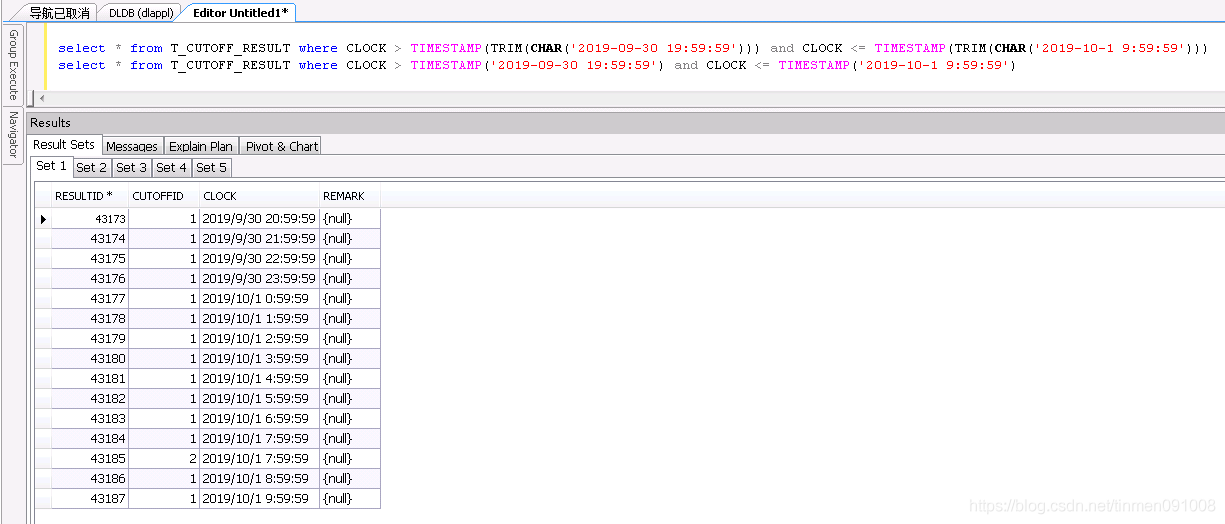Switch to the Result Sets tab

click(64, 145)
